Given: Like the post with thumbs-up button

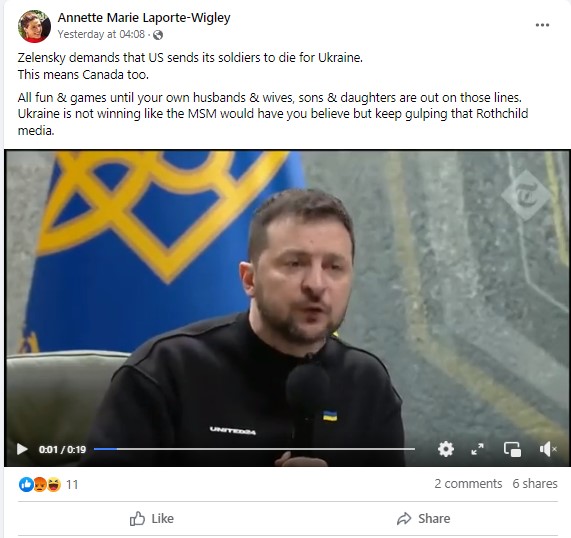Looking at the screenshot, I should tap(152, 518).
